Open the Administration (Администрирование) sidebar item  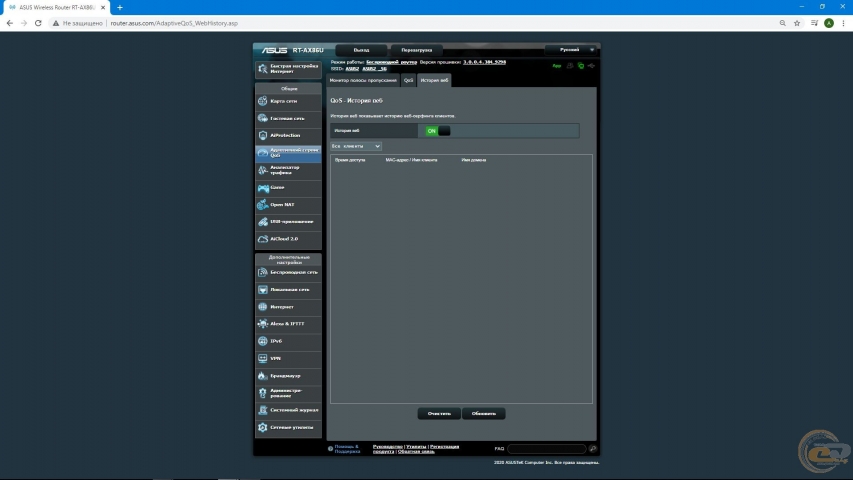point(288,393)
